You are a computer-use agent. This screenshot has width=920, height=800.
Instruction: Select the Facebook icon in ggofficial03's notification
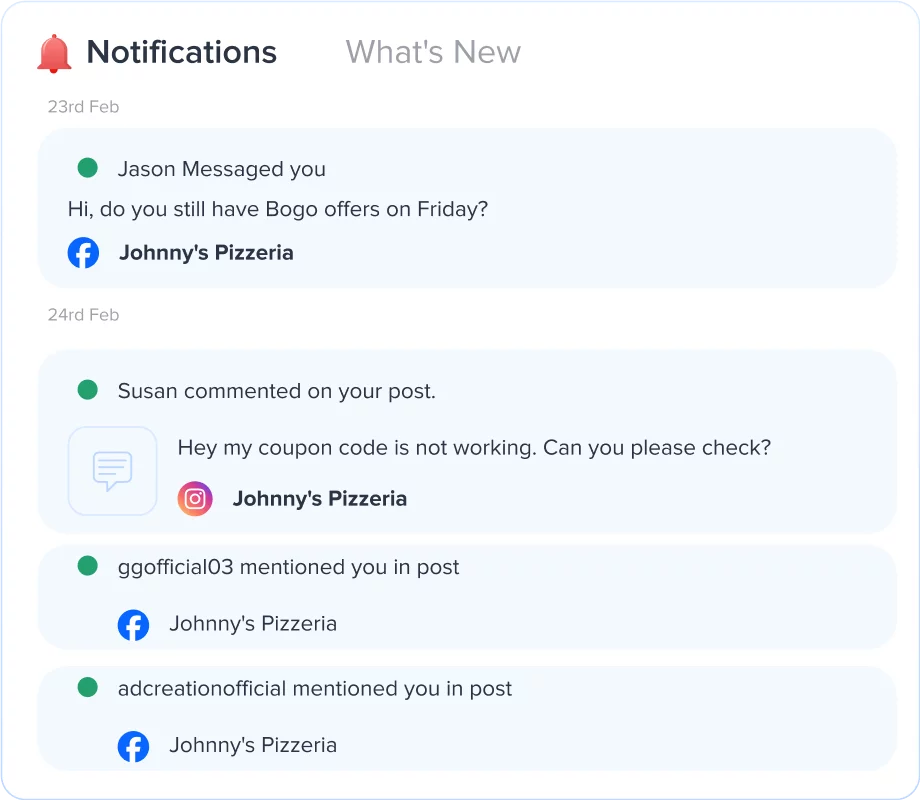[x=134, y=624]
